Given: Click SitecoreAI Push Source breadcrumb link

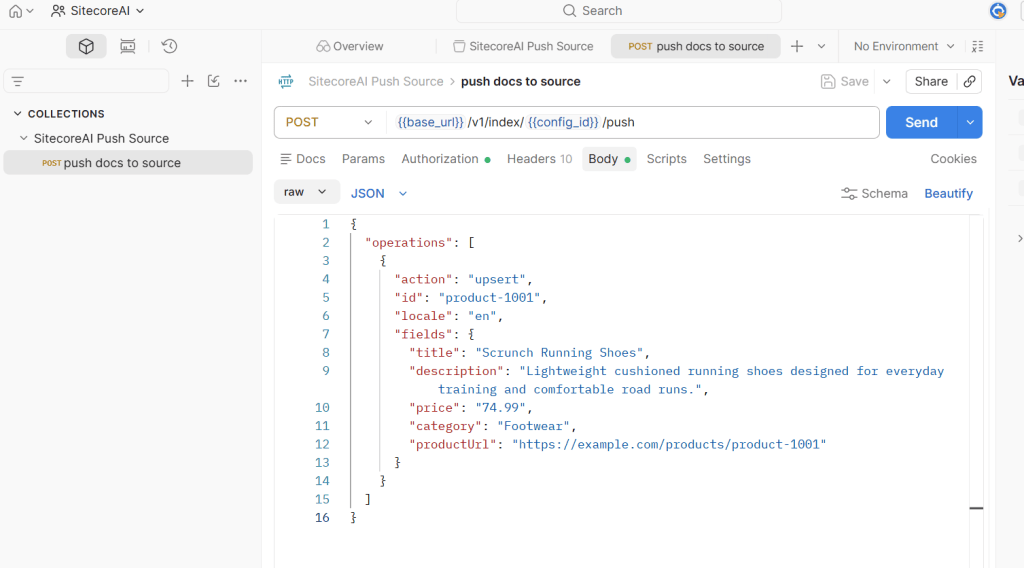Looking at the screenshot, I should (x=376, y=82).
